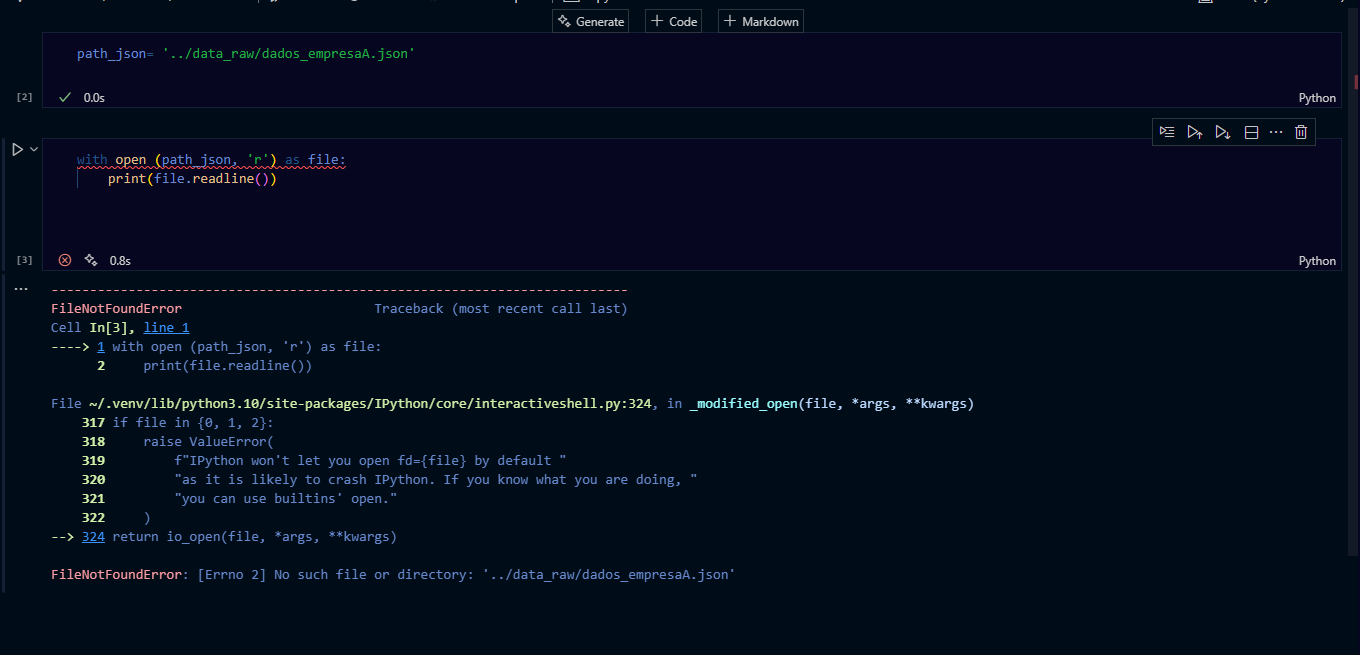Execute Cell and Below icon
This screenshot has height=655, width=1360.
click(1222, 132)
